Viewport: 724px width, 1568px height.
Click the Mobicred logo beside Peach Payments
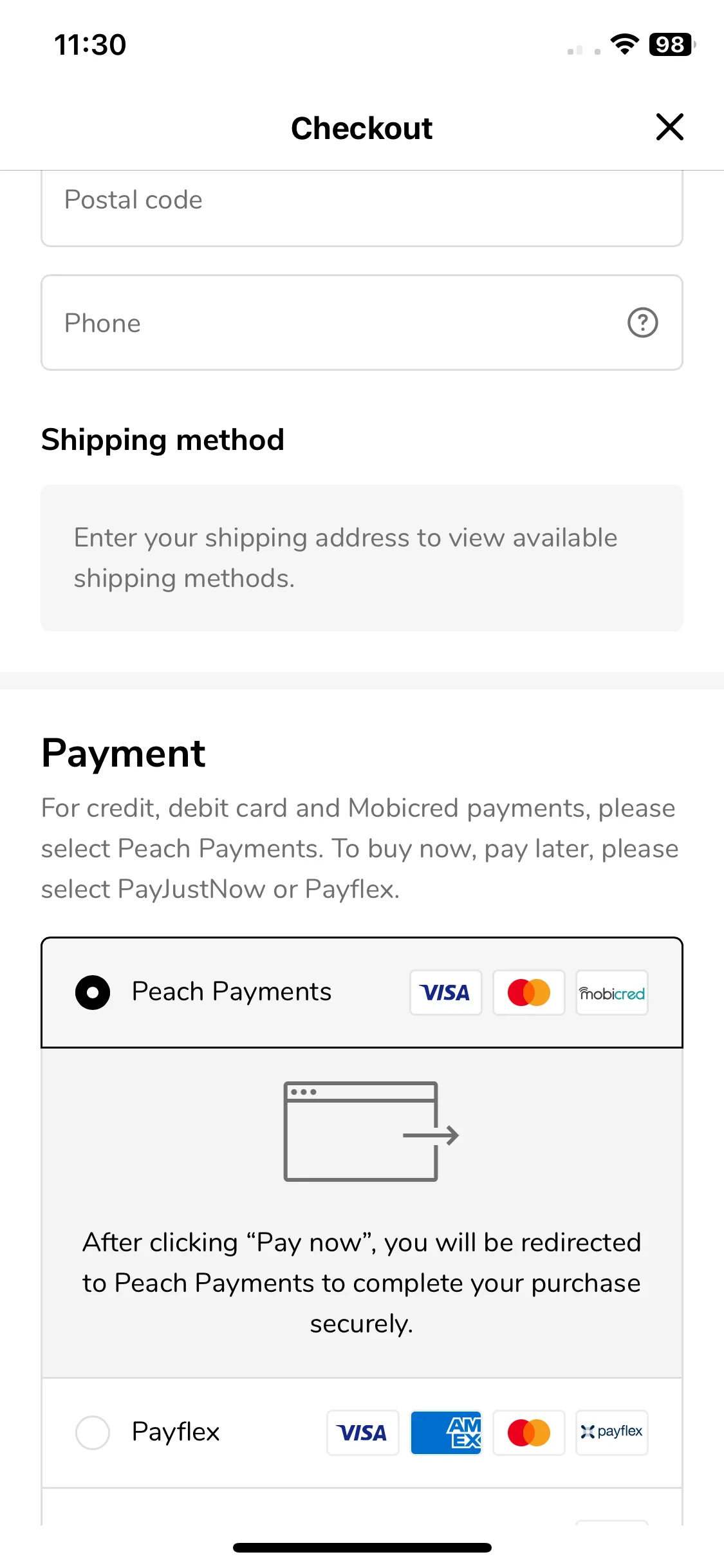611,993
